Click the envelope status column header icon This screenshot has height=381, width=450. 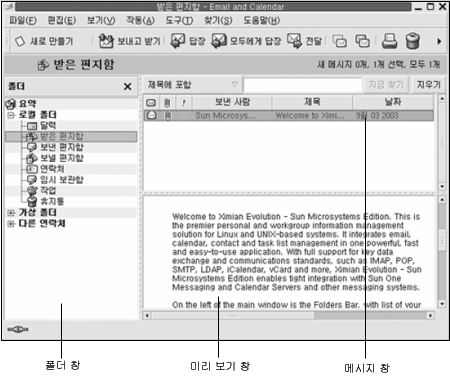(x=151, y=103)
